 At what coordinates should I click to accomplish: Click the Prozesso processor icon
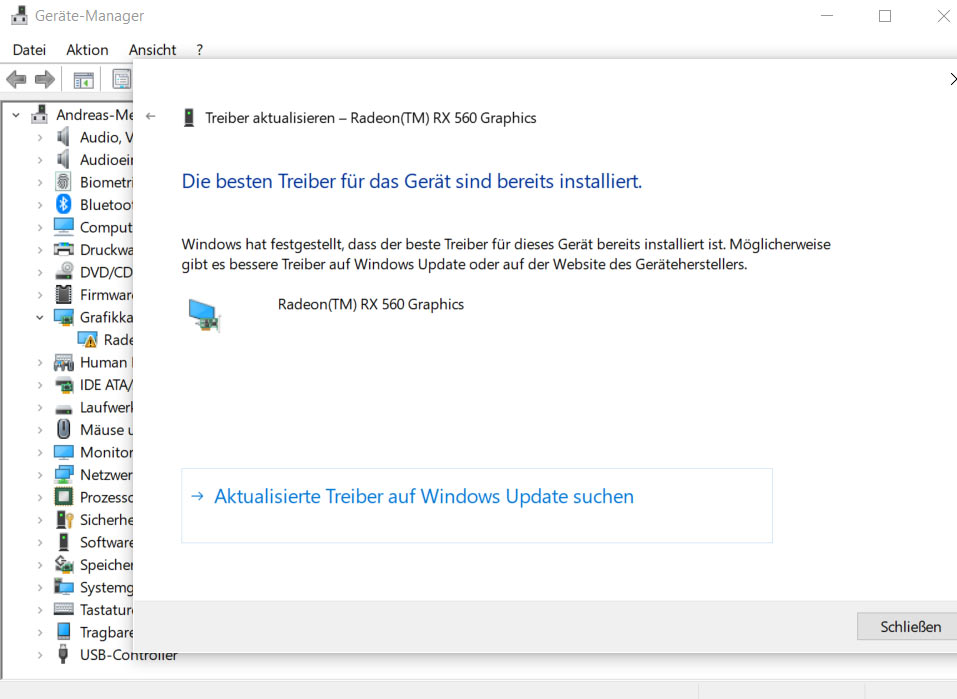point(63,497)
